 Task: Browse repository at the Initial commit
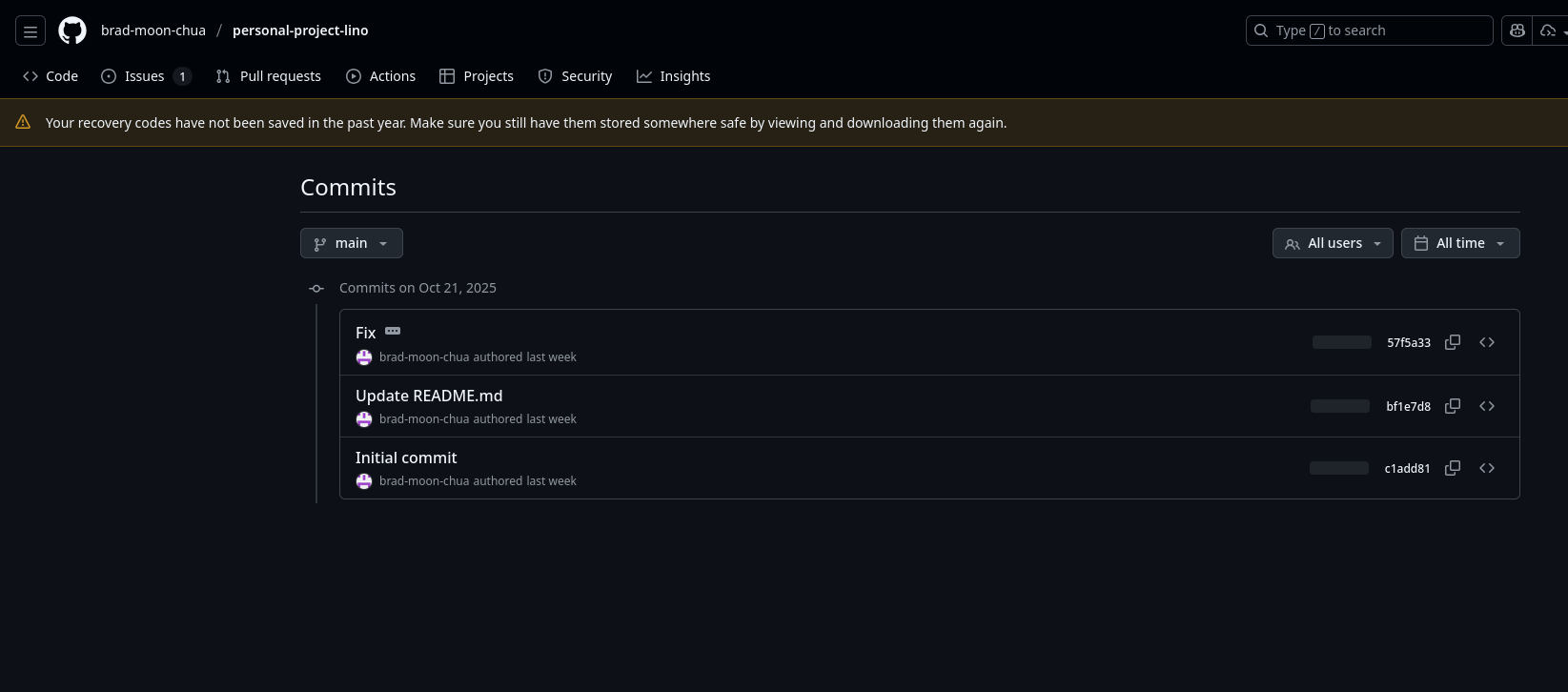1486,468
